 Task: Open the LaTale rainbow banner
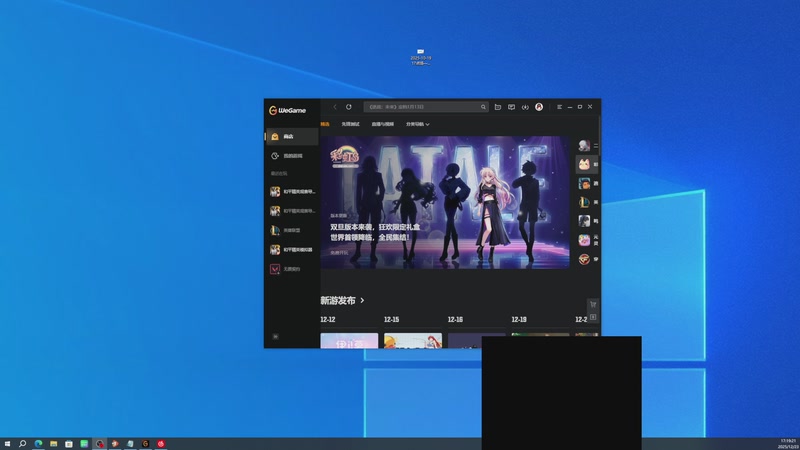(445, 202)
